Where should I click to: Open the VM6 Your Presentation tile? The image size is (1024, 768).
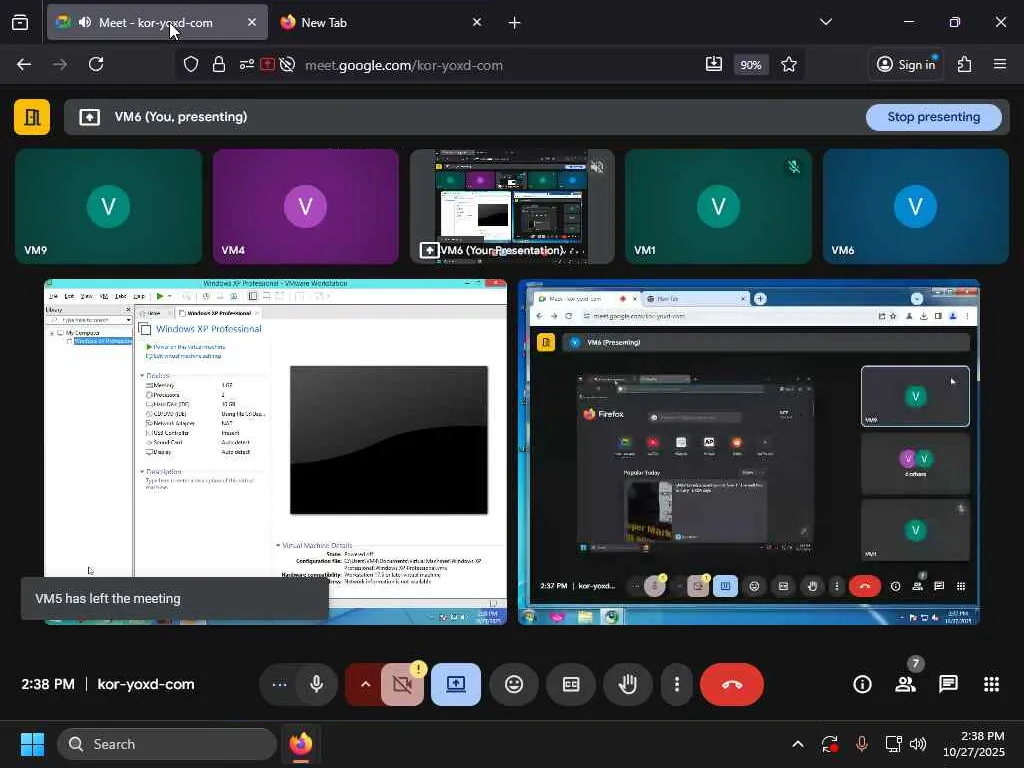click(512, 206)
